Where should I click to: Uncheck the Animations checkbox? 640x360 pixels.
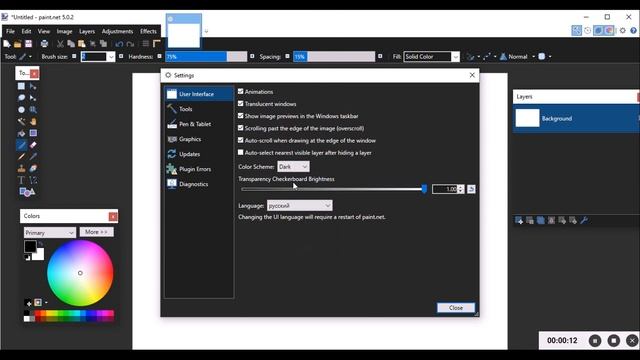(240, 91)
